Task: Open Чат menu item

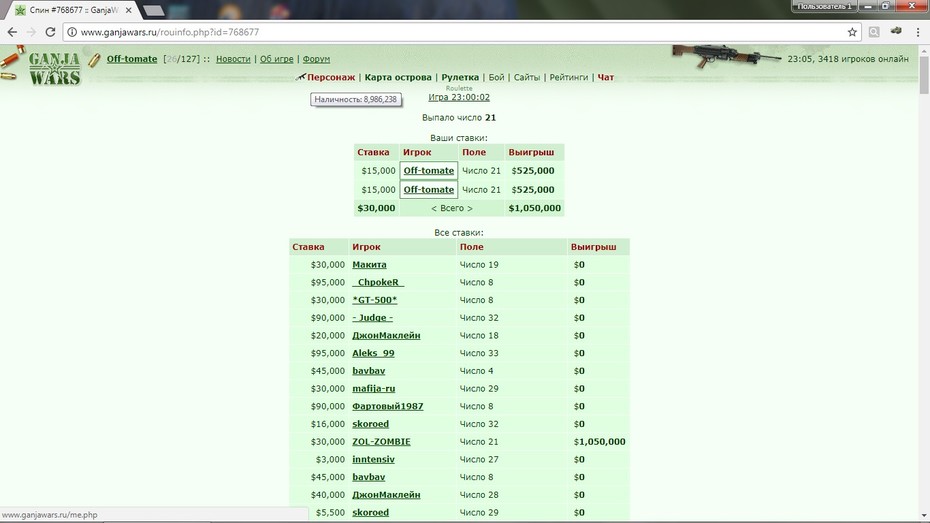Action: coord(606,77)
